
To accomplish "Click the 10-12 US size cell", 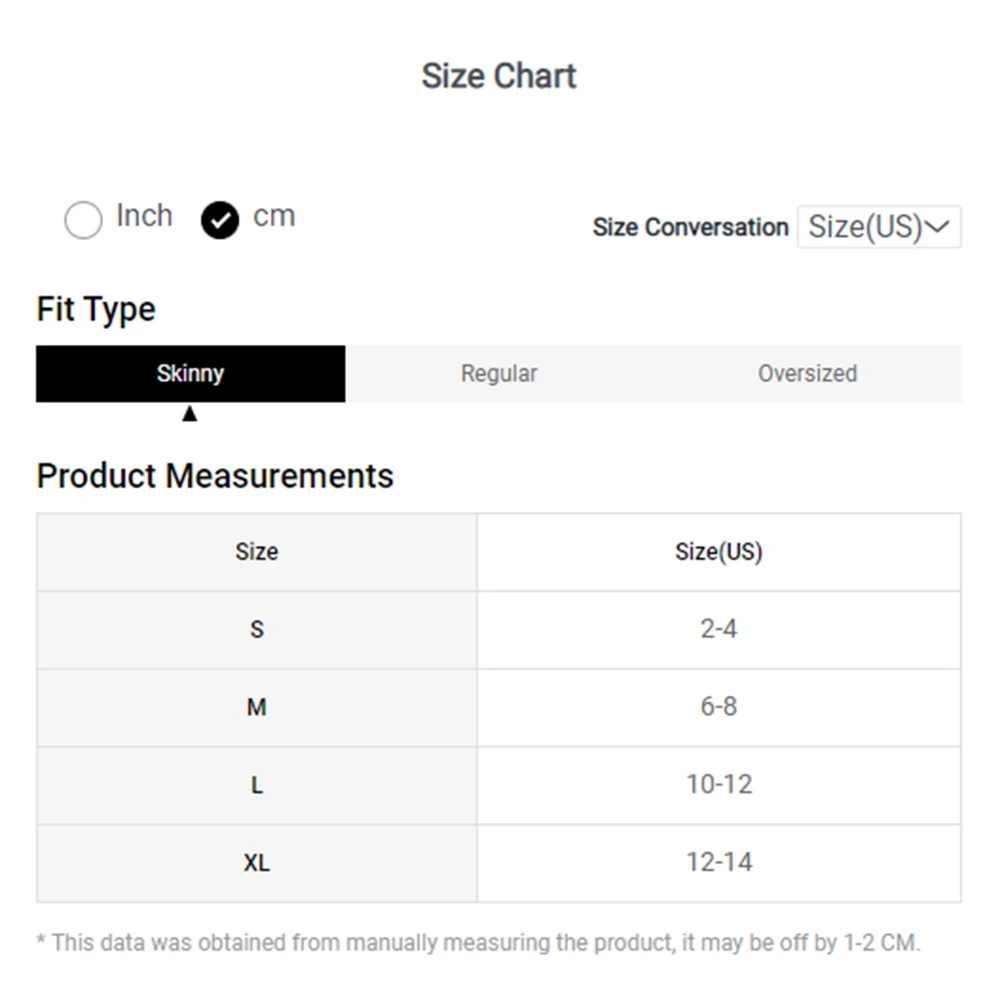I will [719, 785].
